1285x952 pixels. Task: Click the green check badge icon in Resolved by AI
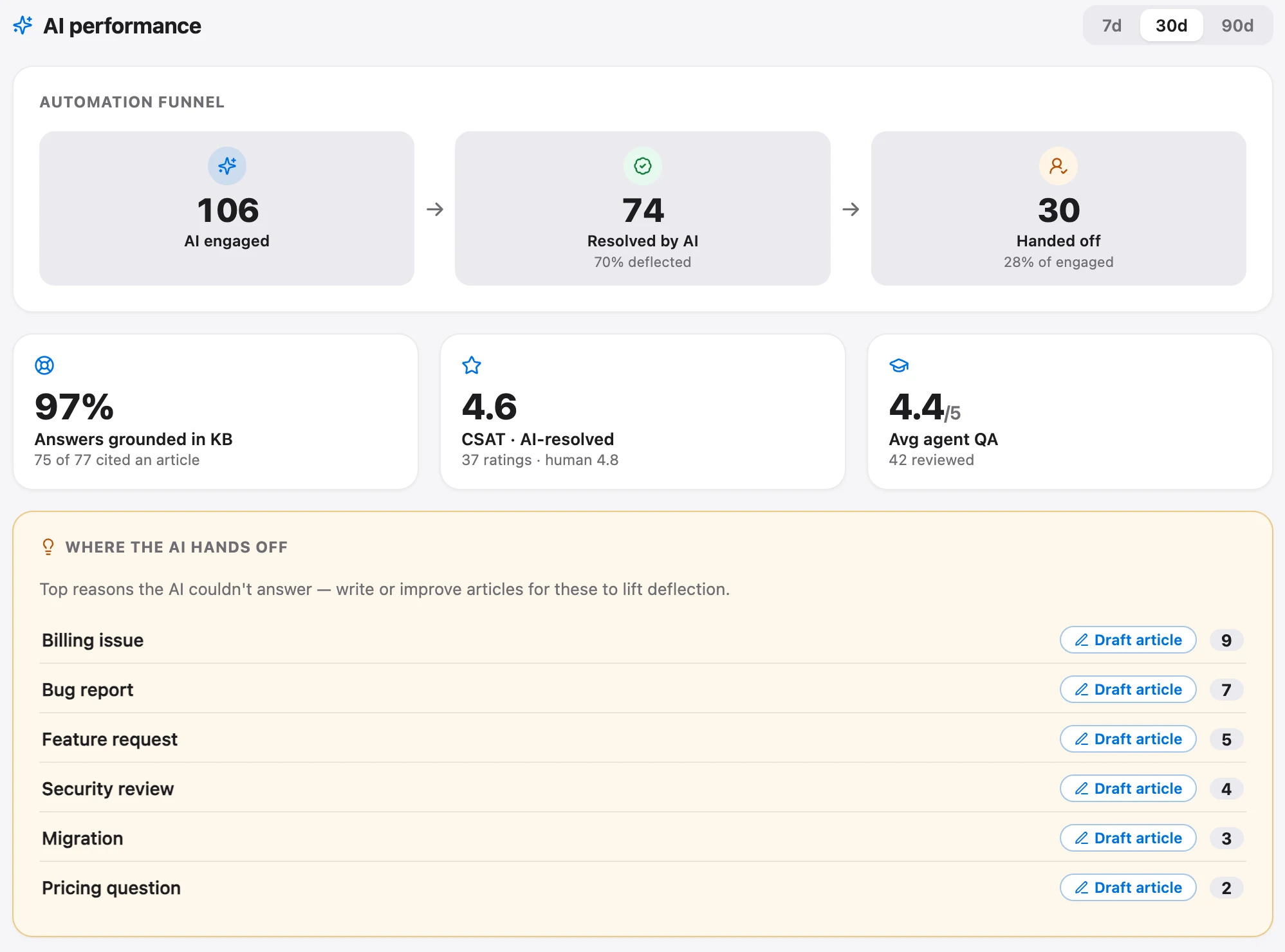[643, 166]
